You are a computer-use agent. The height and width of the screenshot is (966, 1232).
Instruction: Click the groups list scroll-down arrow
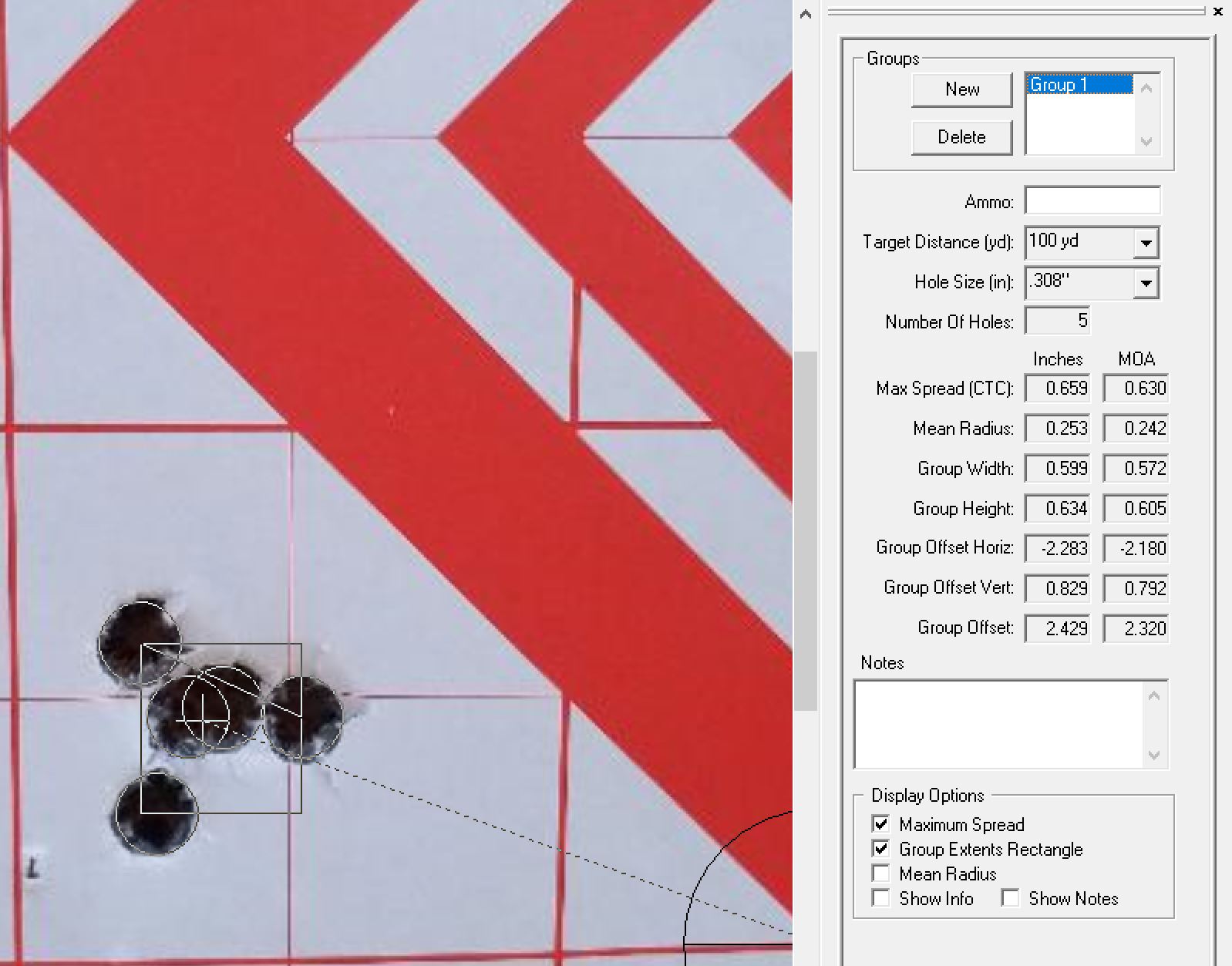pos(1146,141)
